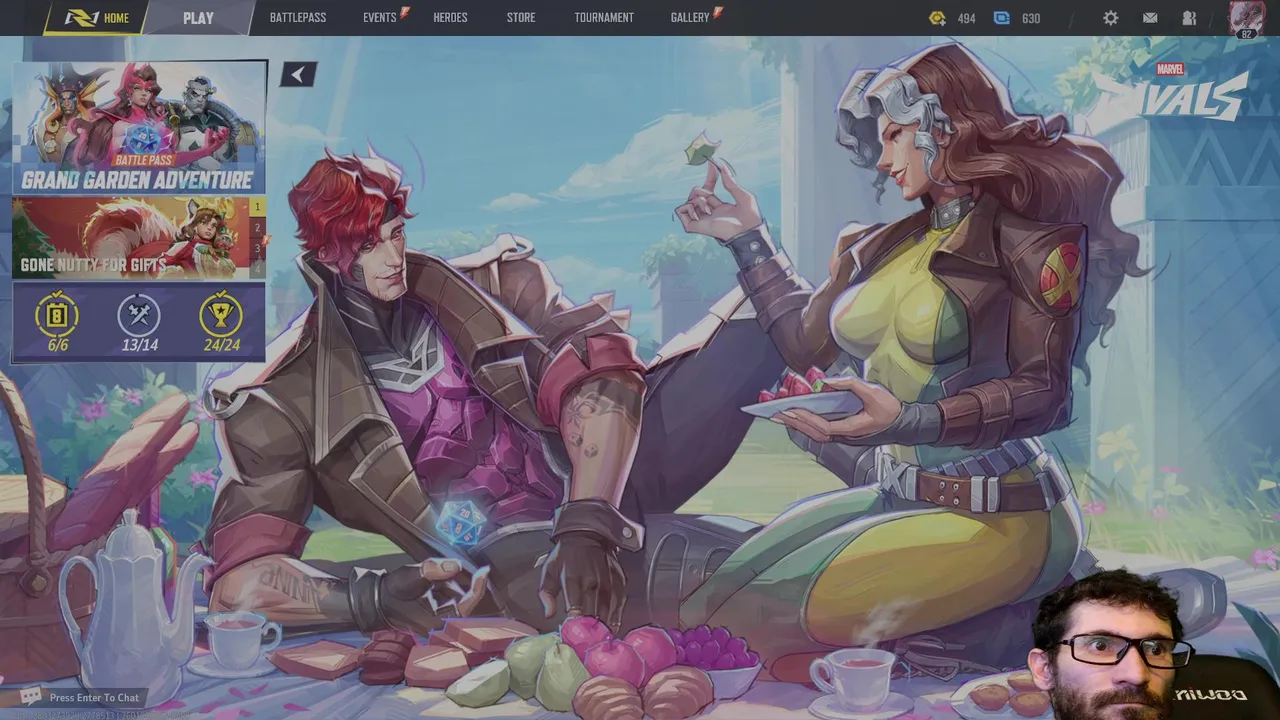This screenshot has width=1280, height=720.
Task: Click the gold Lattice currency icon
Action: pyautogui.click(x=937, y=18)
